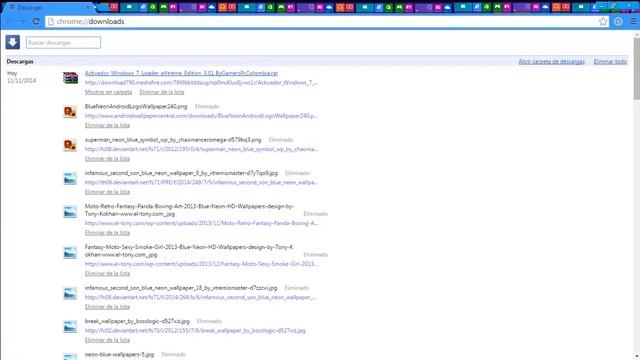Open the Fantasy-Moto-Sexy-Smoke-Girl el-tony.com URL

click(x=201, y=264)
